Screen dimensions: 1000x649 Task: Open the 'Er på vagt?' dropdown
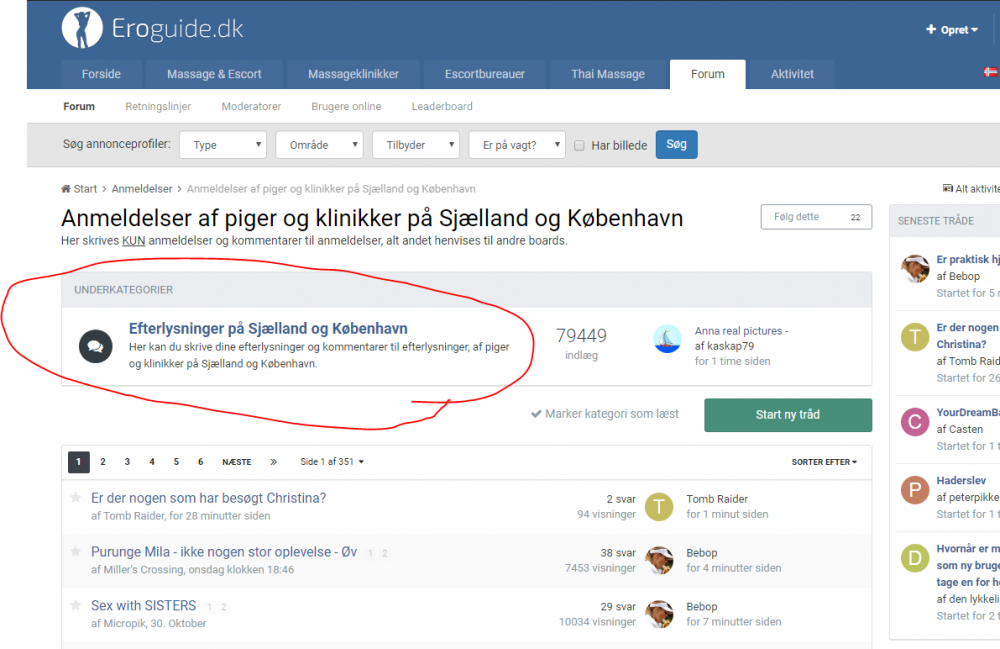pyautogui.click(x=517, y=145)
